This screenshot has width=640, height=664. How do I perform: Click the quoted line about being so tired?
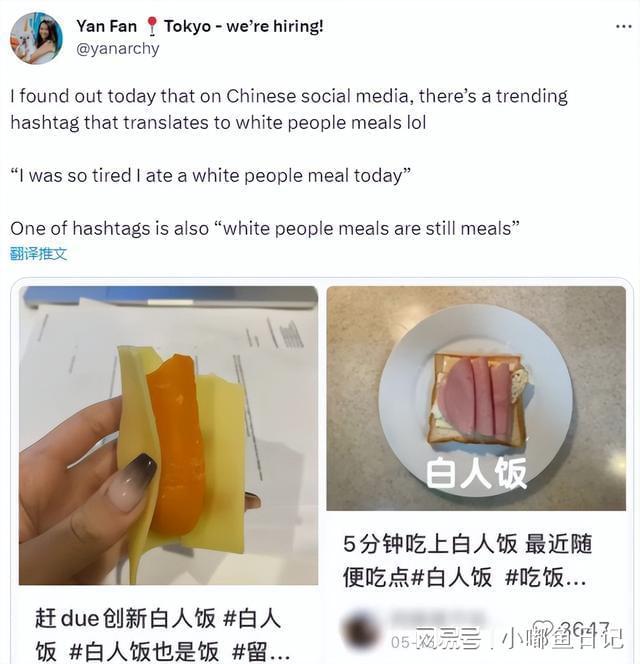pos(211,175)
